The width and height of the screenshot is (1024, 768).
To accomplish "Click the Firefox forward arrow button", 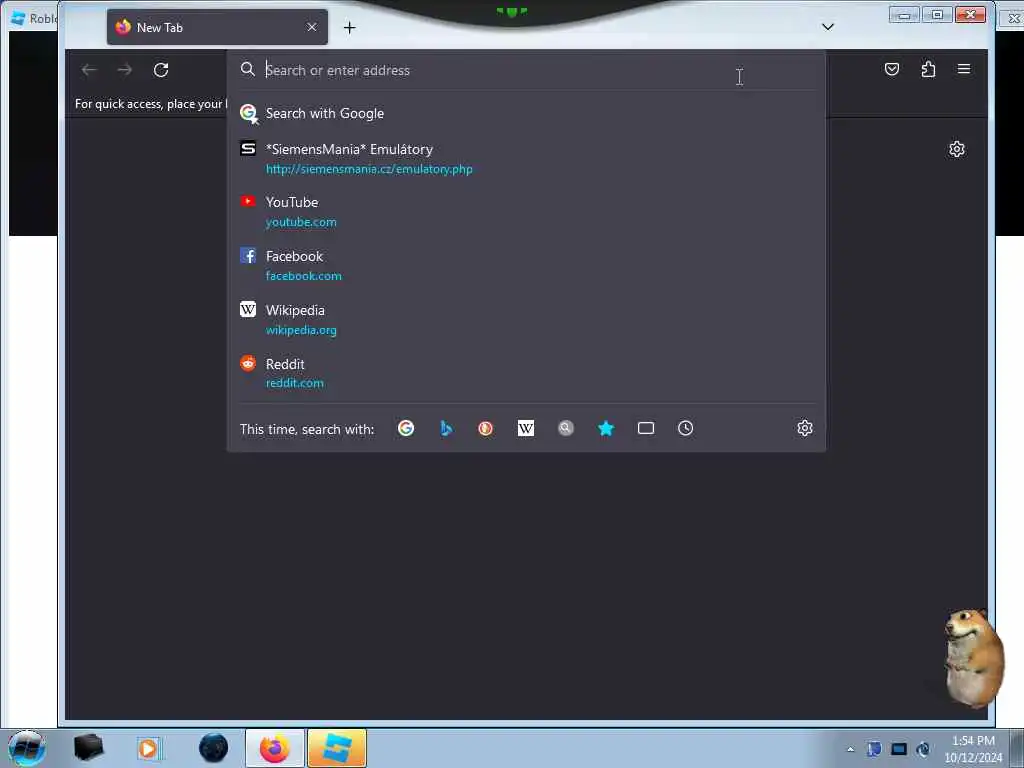I will coord(125,70).
